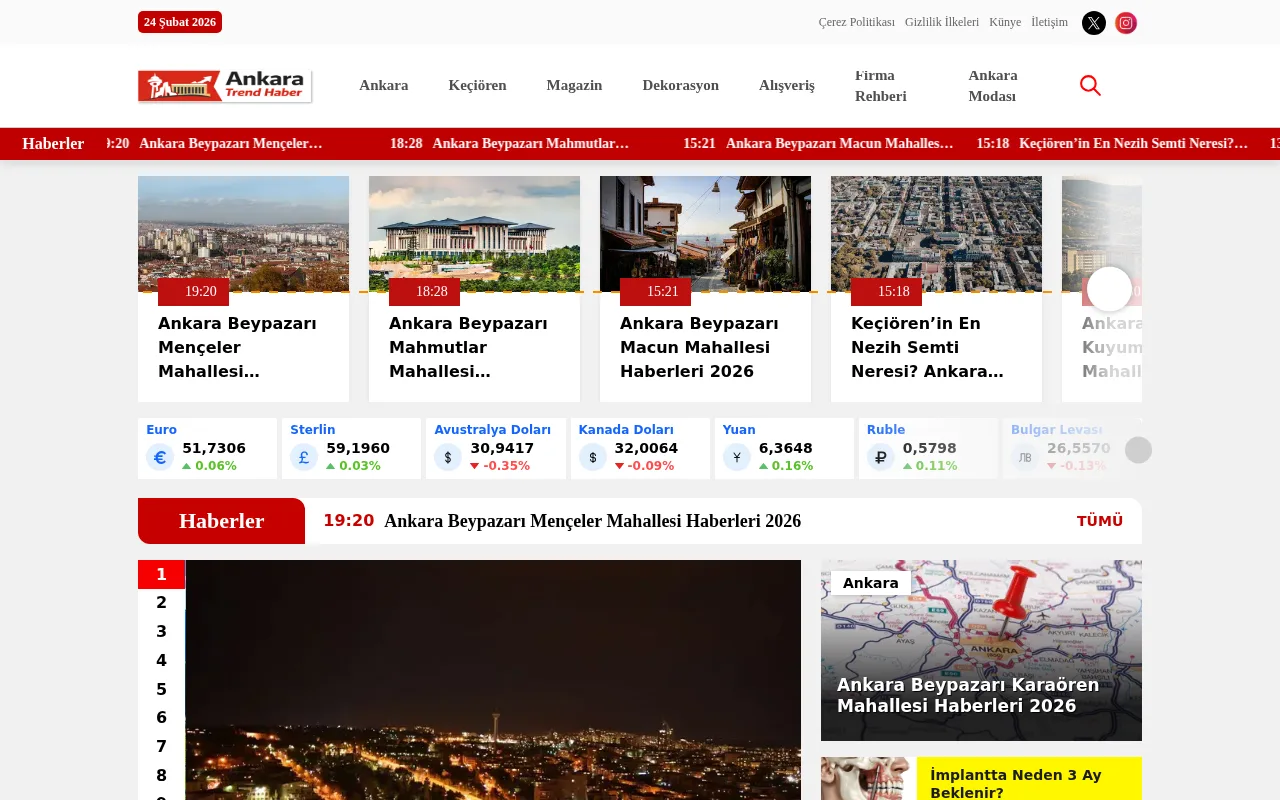
Task: Click the TÜMÜ link in Haberler bar
Action: pyautogui.click(x=1099, y=520)
